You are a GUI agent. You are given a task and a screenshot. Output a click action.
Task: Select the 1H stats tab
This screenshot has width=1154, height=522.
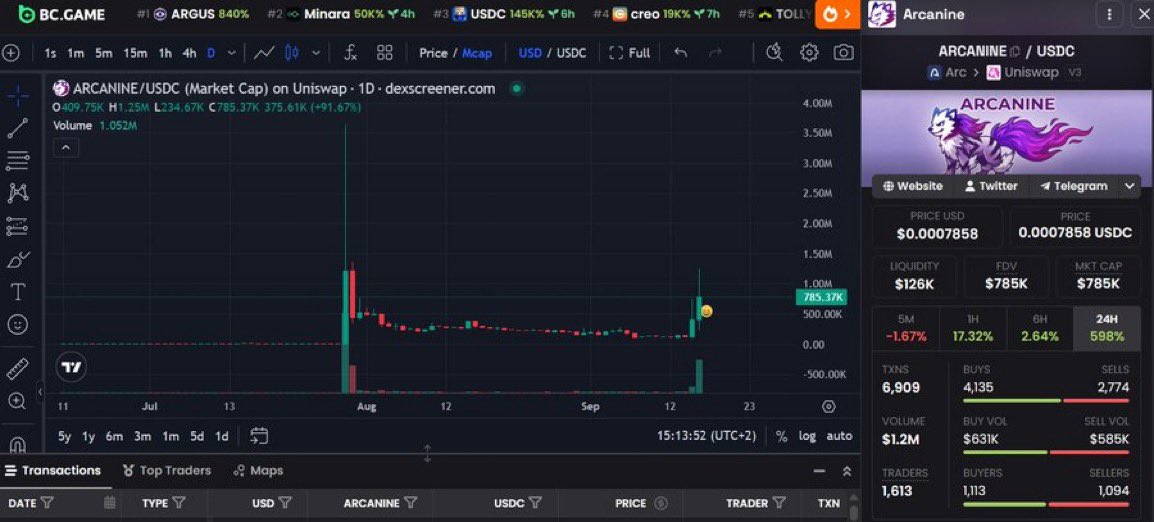coord(972,328)
